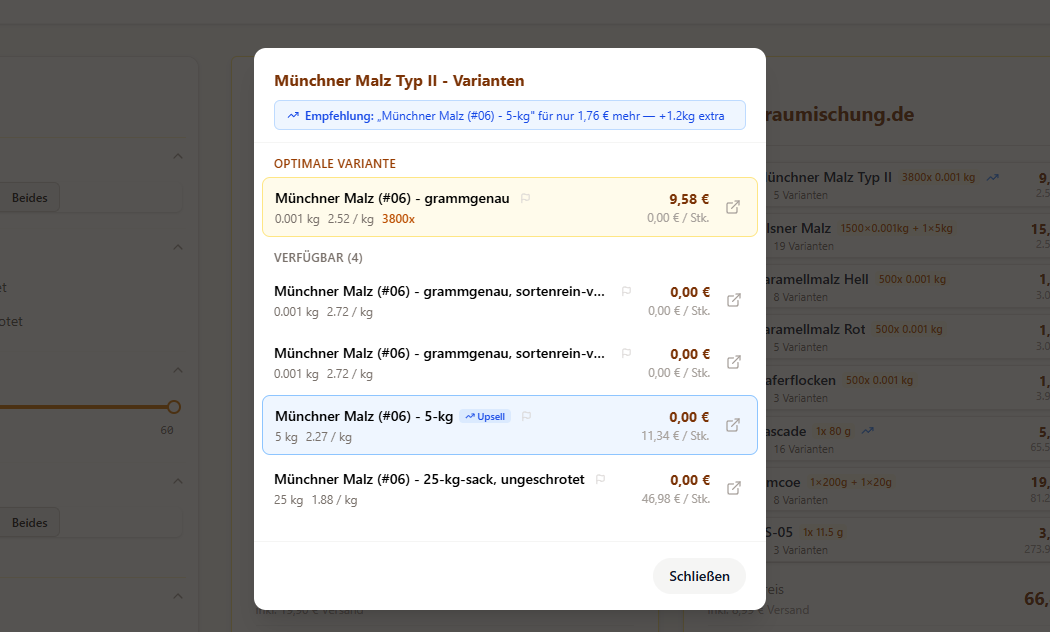
Task: Toggle the lower Beides filter option
Action: click(x=30, y=522)
